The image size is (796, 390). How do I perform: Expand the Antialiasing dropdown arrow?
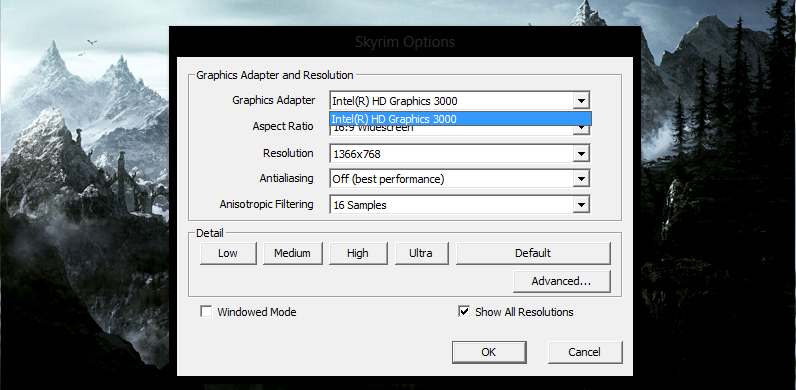pyautogui.click(x=581, y=179)
